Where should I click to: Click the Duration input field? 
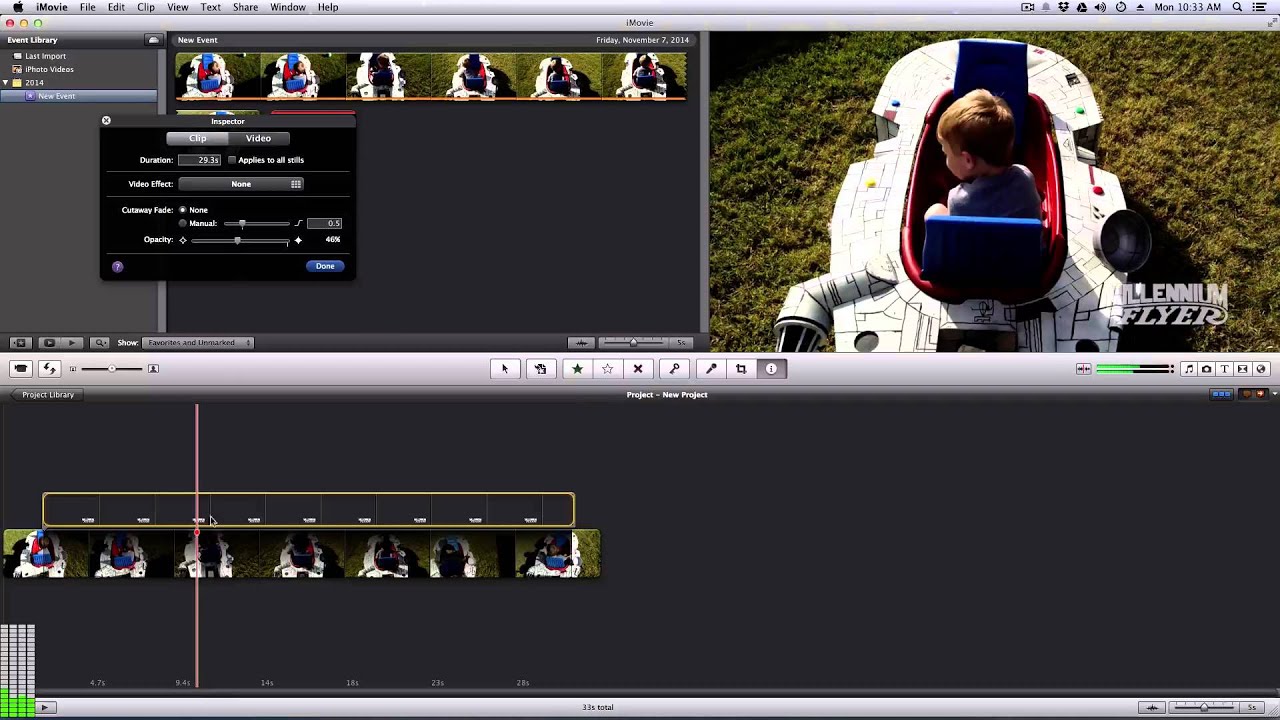tap(201, 160)
